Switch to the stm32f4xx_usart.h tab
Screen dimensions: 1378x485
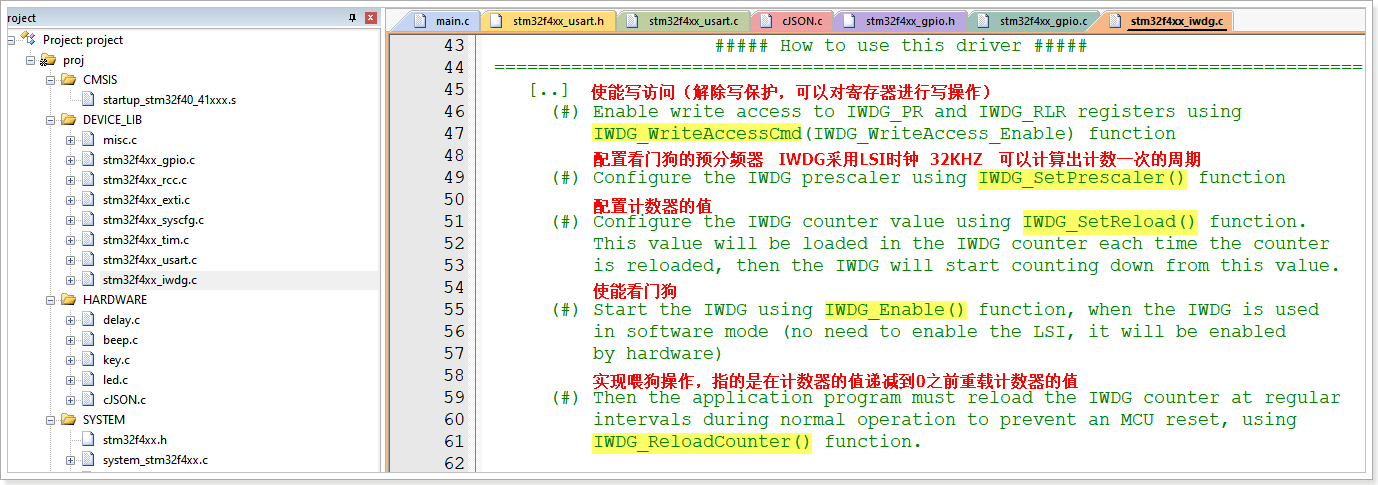tap(549, 20)
